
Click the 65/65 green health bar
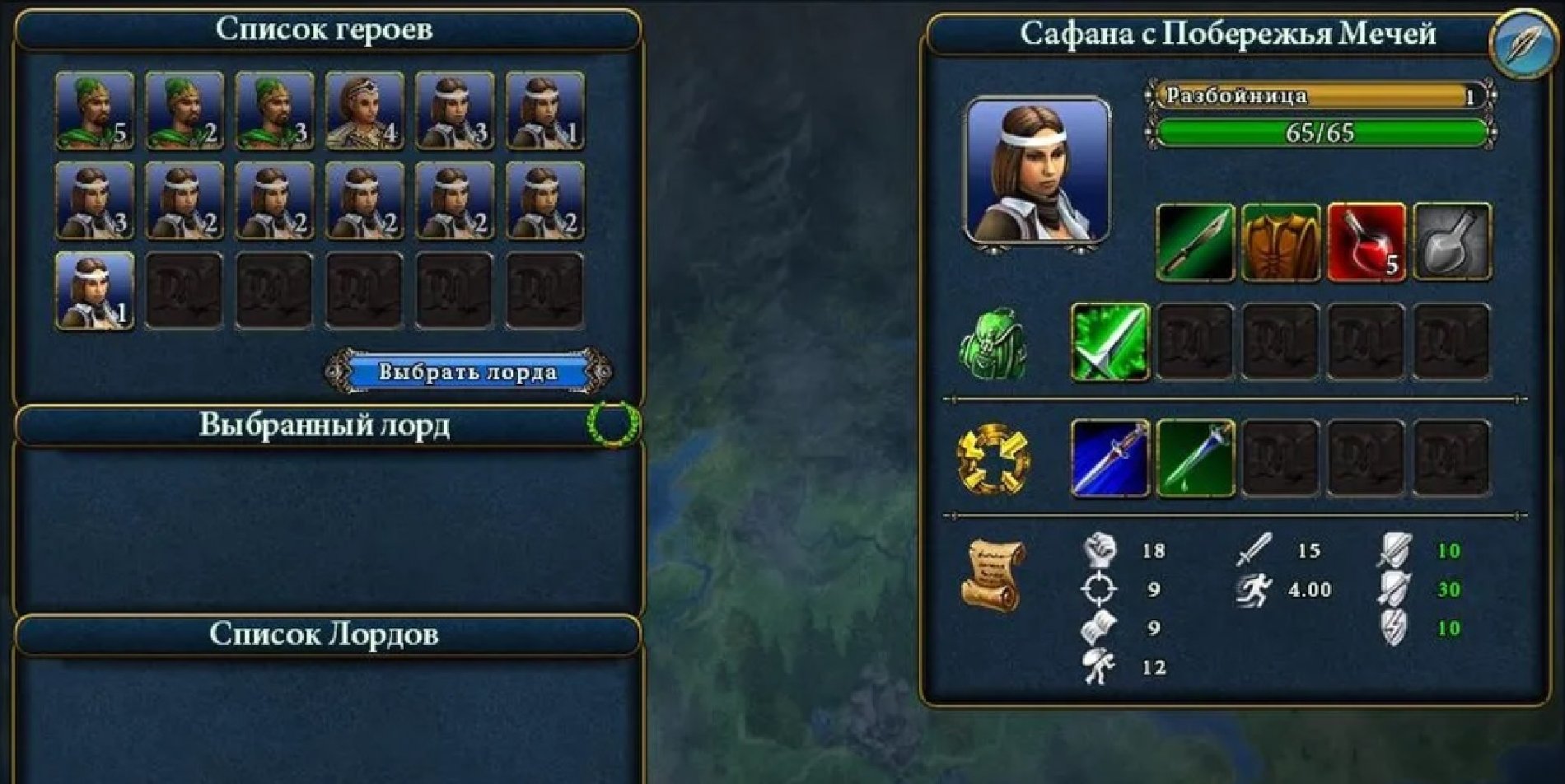pyautogui.click(x=1320, y=133)
